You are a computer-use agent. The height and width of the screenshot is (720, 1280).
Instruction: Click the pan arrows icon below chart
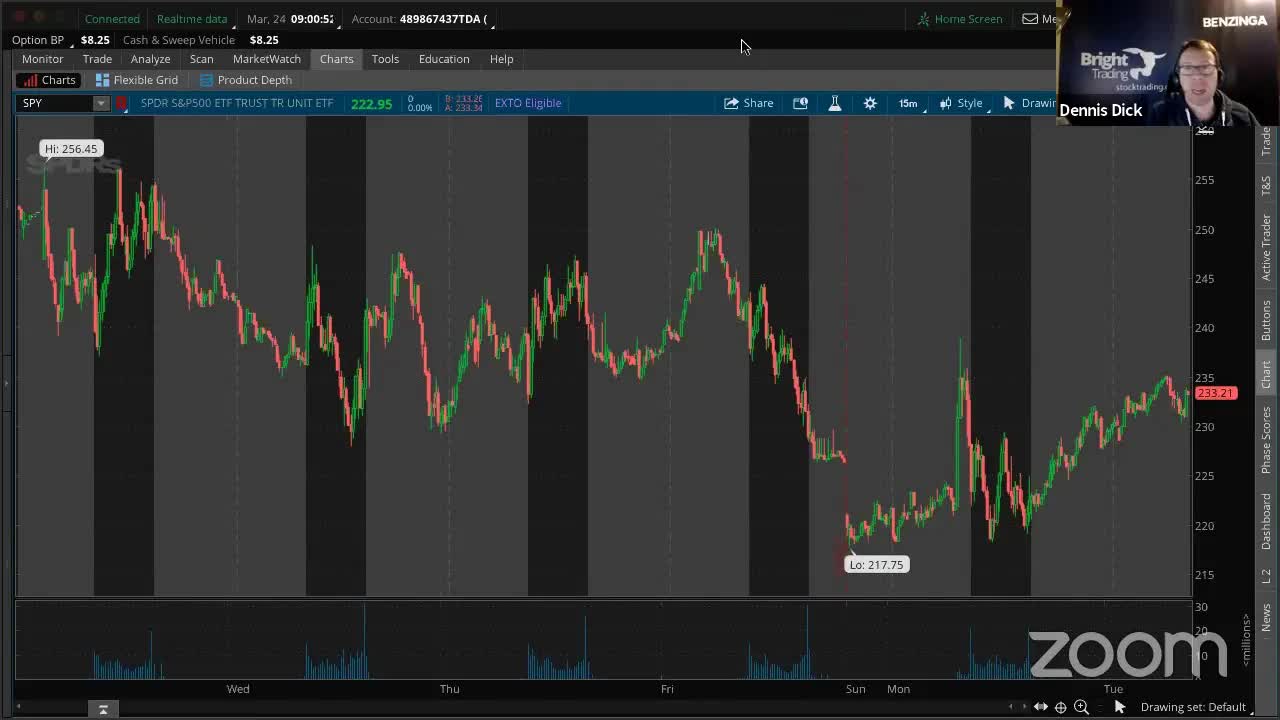1041,707
